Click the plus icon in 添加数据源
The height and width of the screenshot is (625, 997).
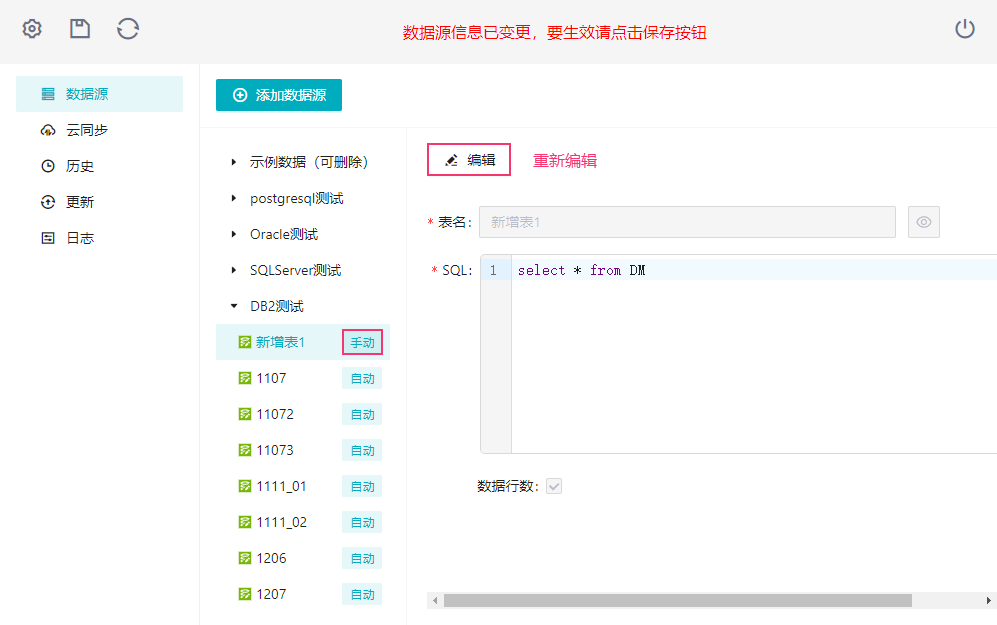(x=240, y=95)
